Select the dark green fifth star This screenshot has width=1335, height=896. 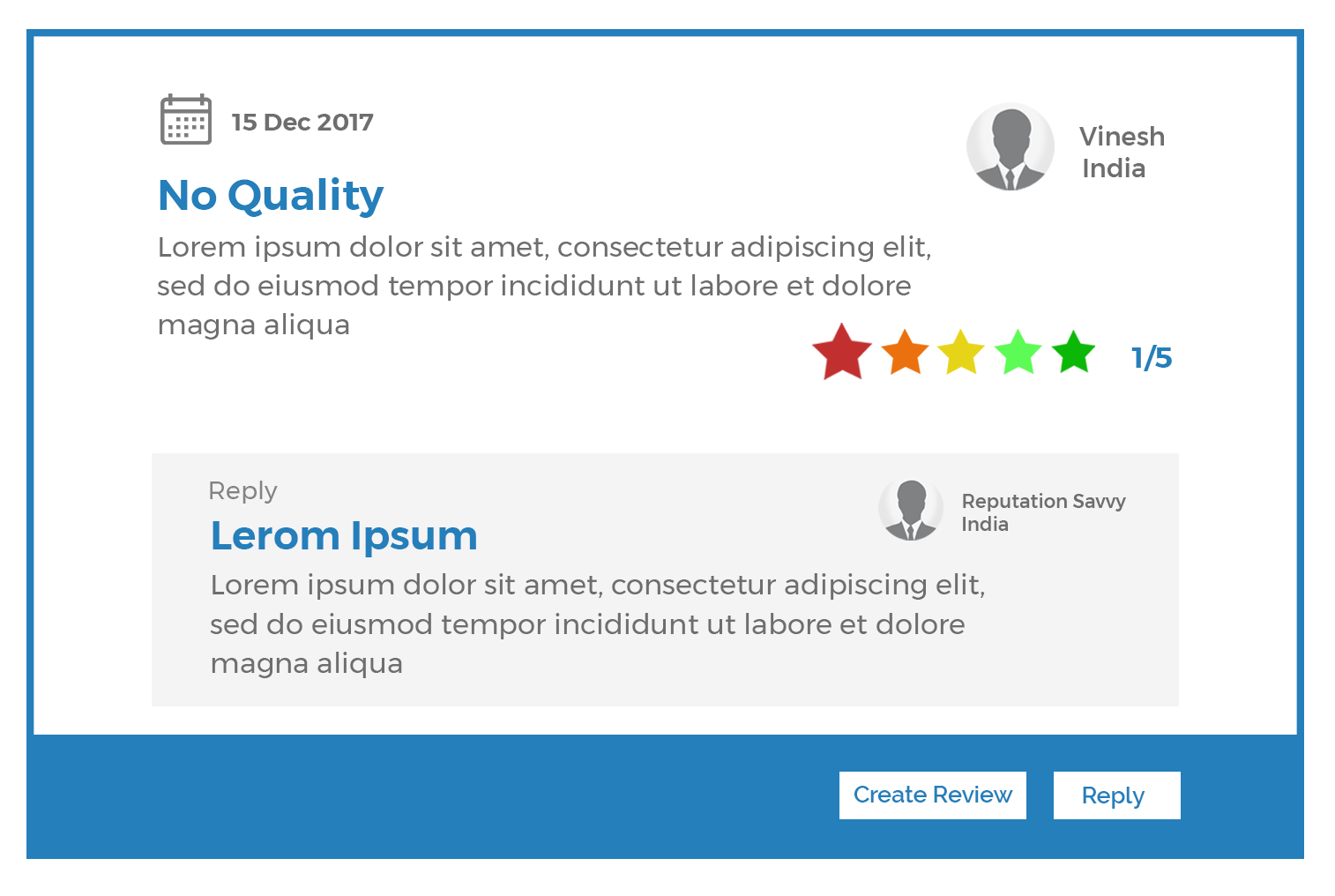pos(1074,352)
